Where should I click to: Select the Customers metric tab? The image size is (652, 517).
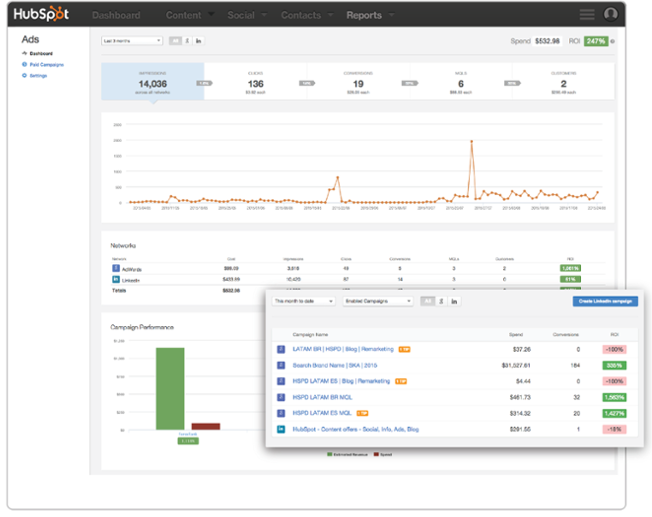pos(563,81)
